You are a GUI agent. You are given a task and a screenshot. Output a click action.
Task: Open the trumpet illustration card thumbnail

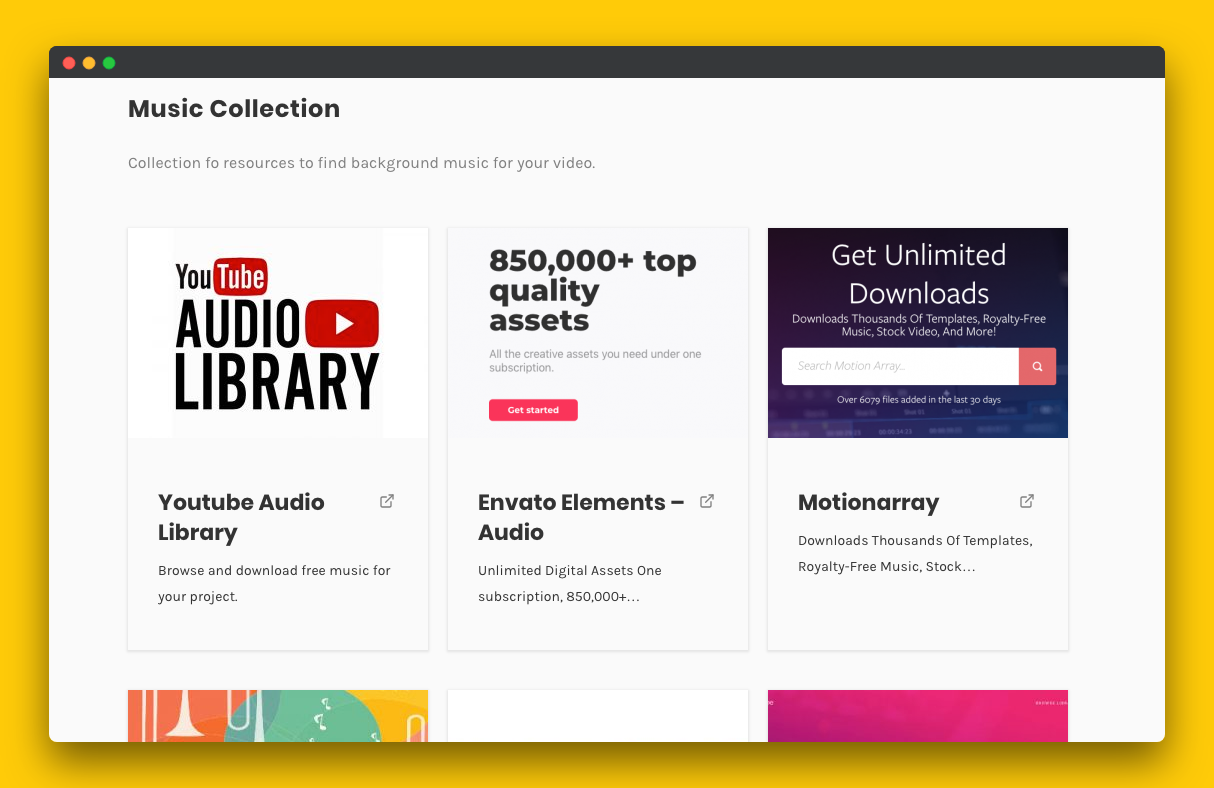(278, 716)
